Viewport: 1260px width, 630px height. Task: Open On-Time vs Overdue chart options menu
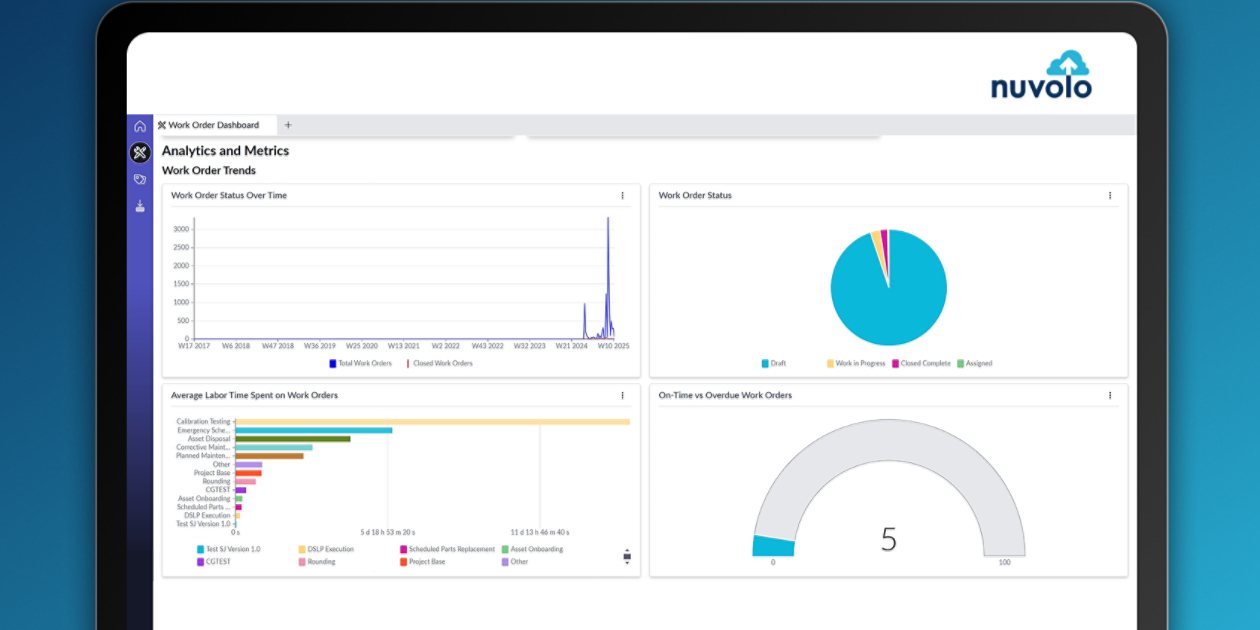pyautogui.click(x=1109, y=396)
